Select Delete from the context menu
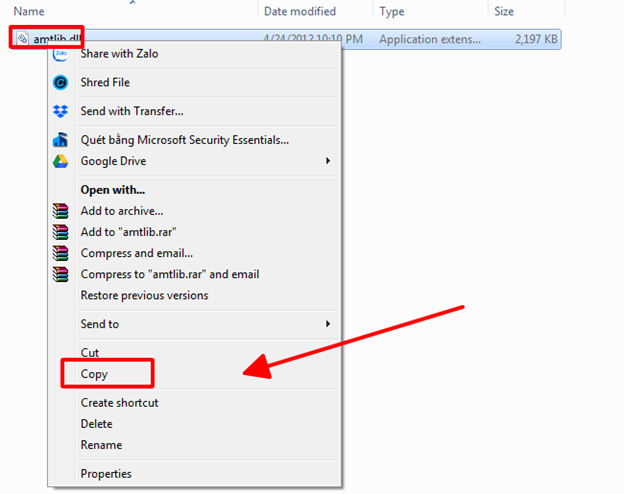This screenshot has height=494, width=624. tap(98, 424)
